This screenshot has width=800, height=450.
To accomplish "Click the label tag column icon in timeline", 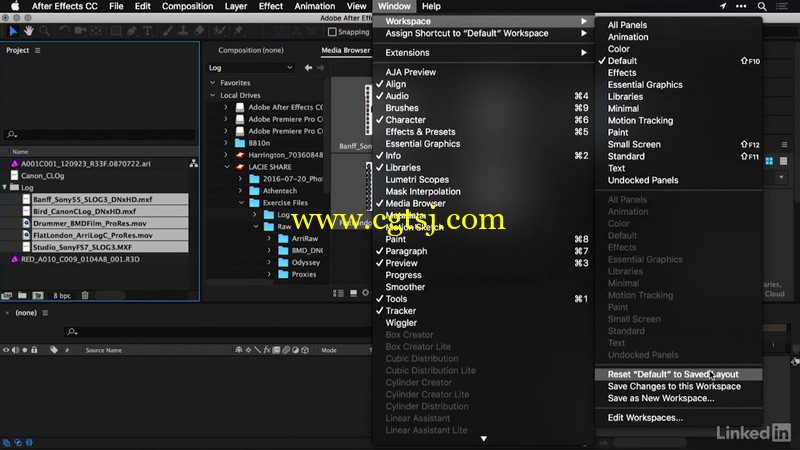I will pyautogui.click(x=54, y=350).
